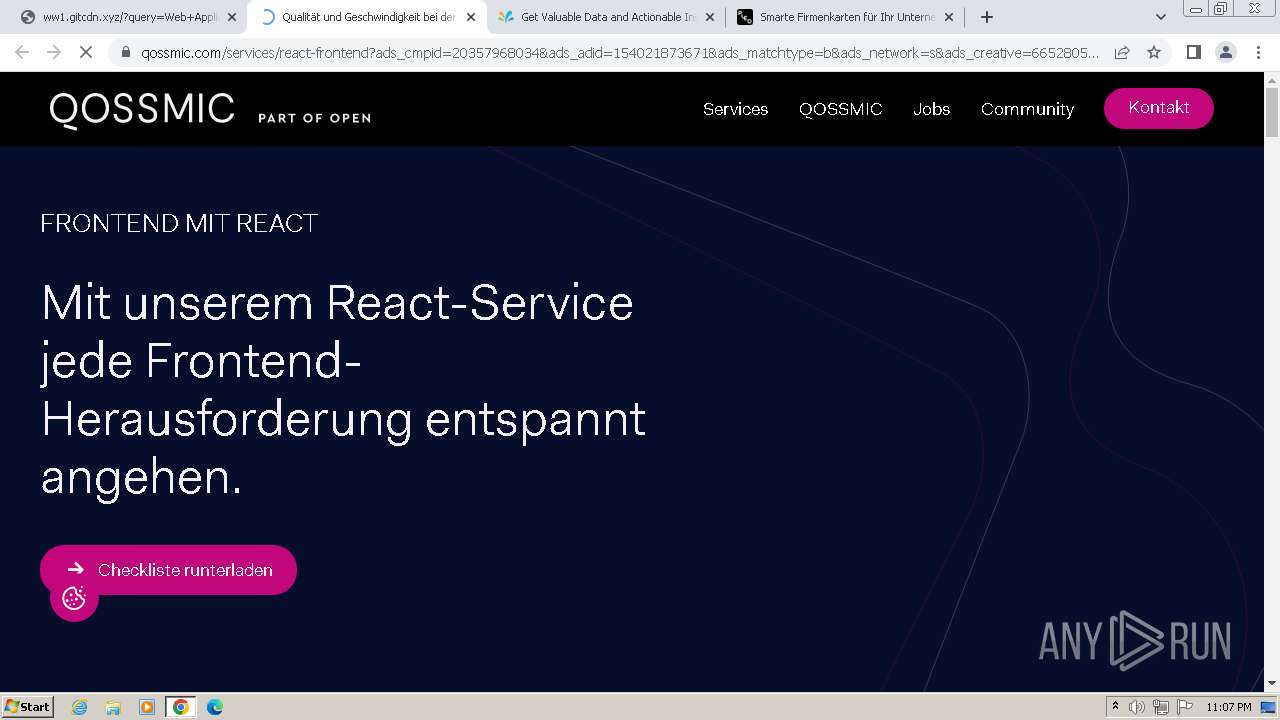Viewport: 1280px width, 720px height.
Task: Stop loading the page
Action: pos(86,52)
